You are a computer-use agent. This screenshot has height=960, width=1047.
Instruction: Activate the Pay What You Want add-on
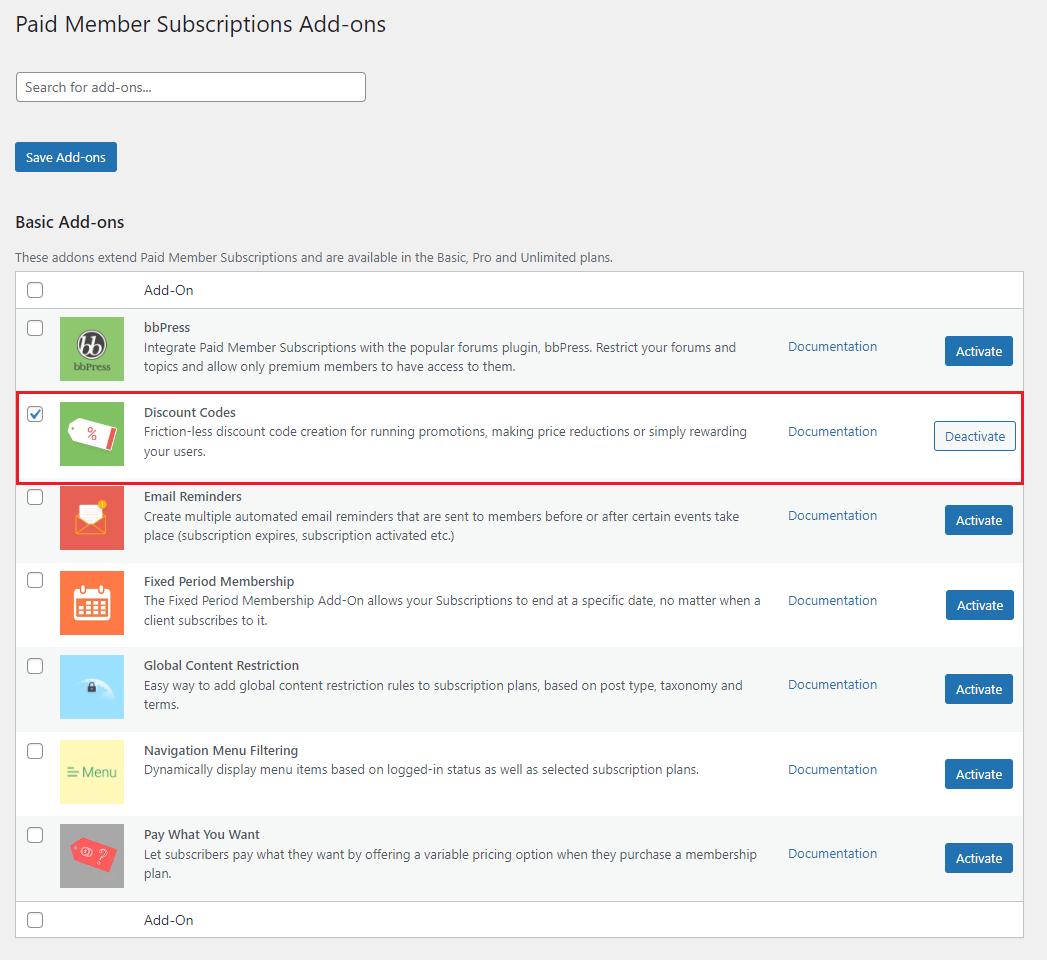point(978,858)
